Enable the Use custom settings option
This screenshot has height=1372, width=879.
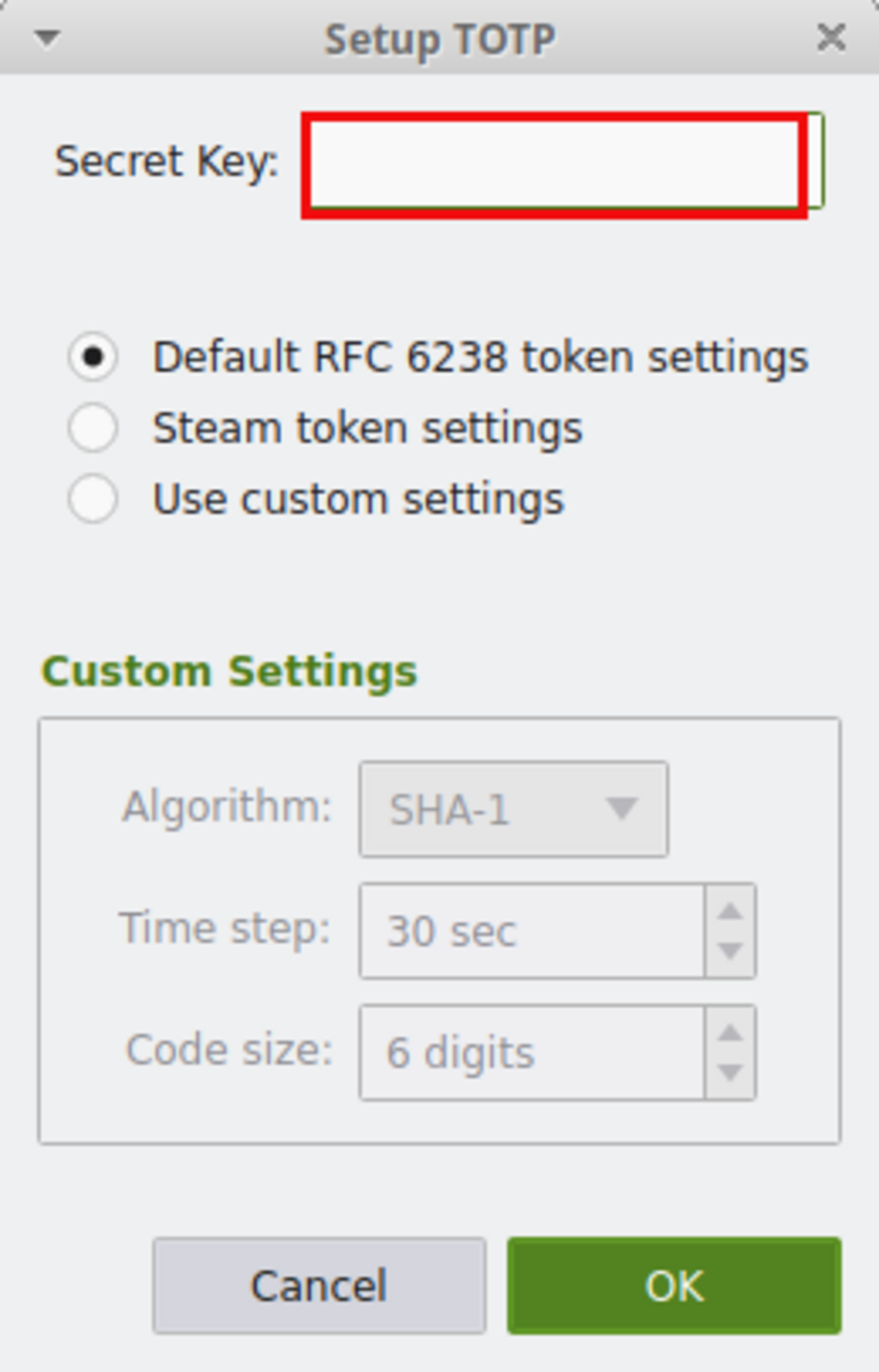tap(93, 499)
